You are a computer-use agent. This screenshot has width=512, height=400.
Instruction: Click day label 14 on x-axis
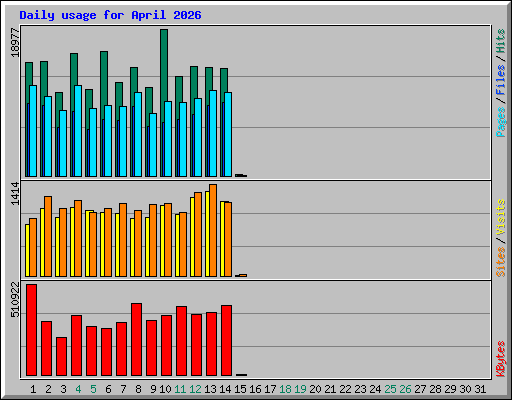tap(225, 389)
